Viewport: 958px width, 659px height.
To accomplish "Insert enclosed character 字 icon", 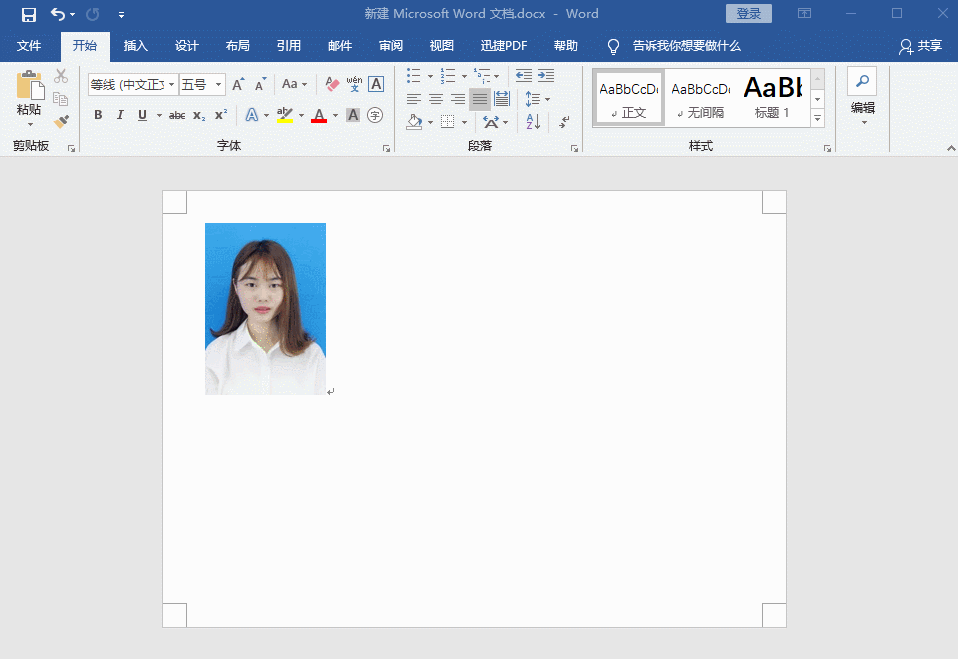I will pos(375,115).
